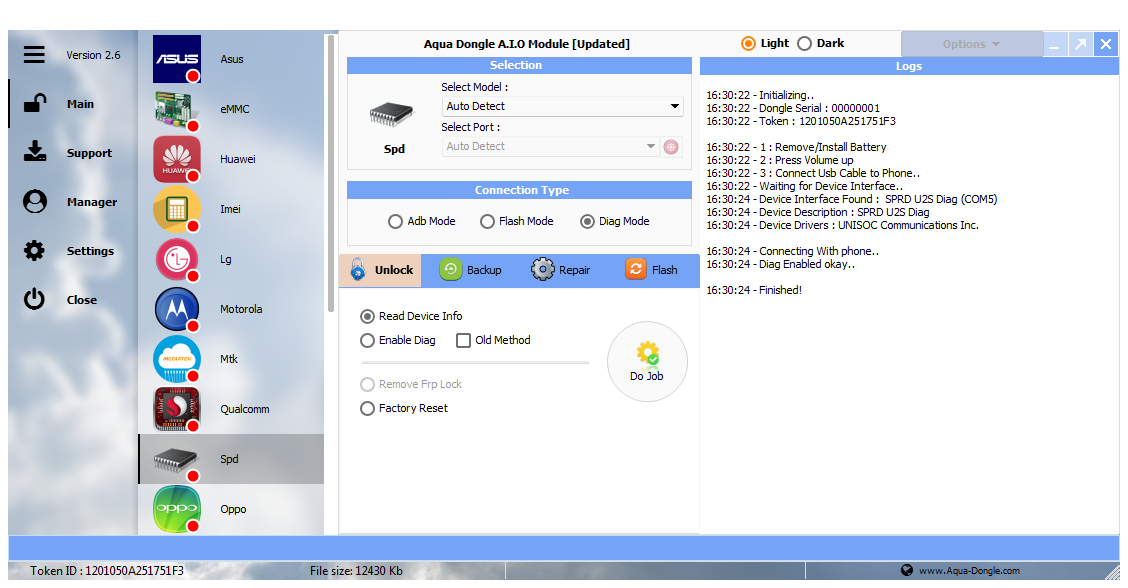This screenshot has width=1128, height=588.
Task: Click the Finished! log entry
Action: pos(754,290)
